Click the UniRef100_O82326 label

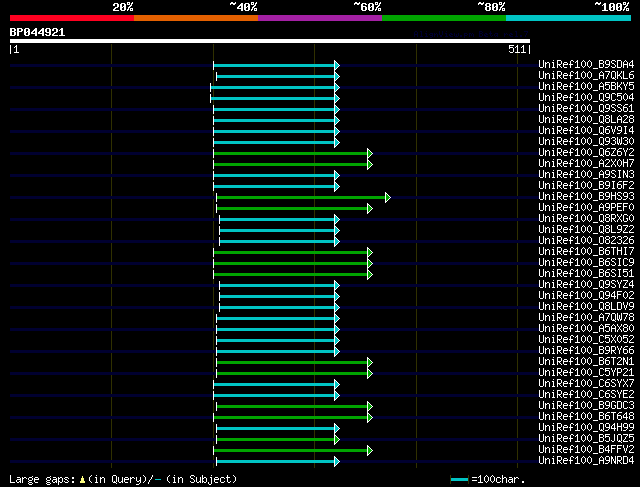[x=586, y=241]
